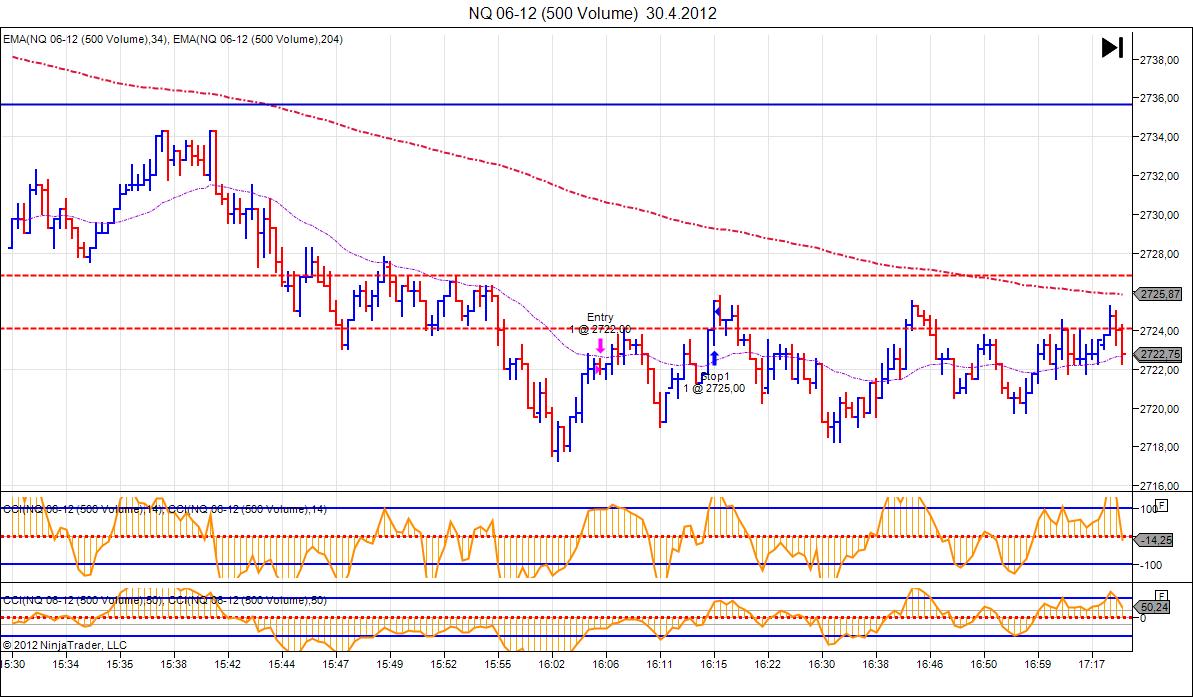Select the small blue exit fill triangle
Viewport: 1193px width, 697px height.
(717, 312)
